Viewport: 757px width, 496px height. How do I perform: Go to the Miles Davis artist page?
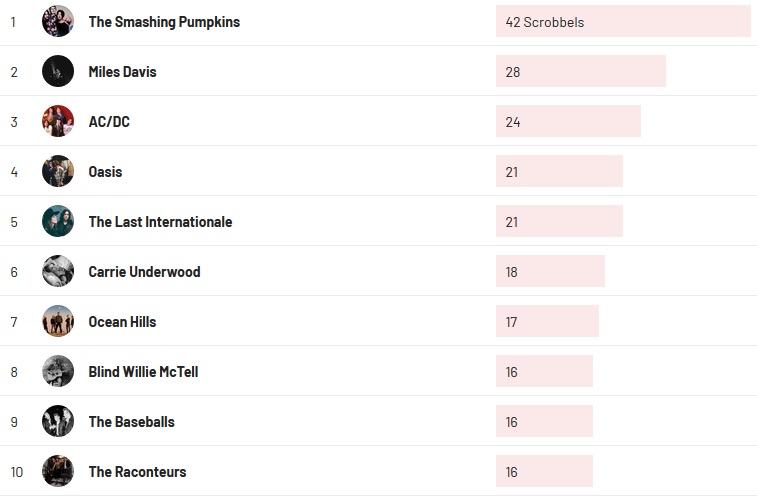122,72
